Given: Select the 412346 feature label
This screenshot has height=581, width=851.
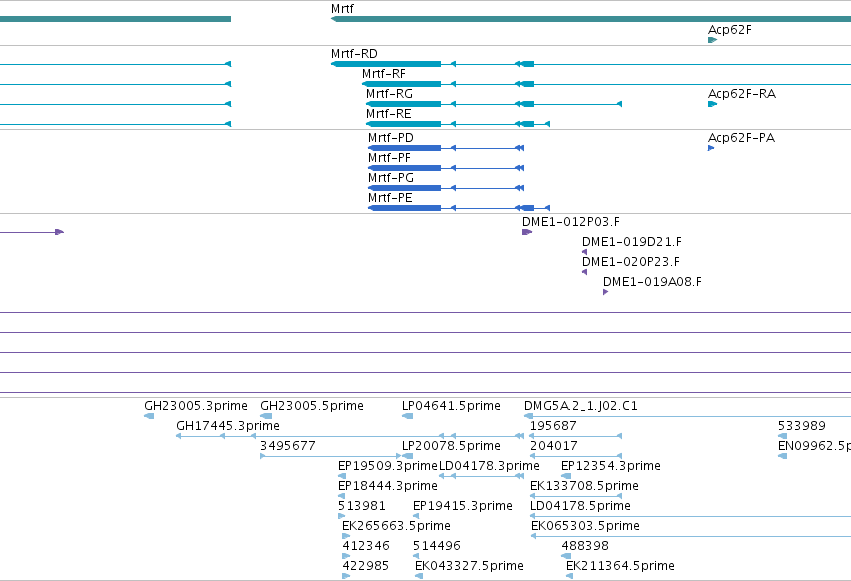Looking at the screenshot, I should 366,546.
